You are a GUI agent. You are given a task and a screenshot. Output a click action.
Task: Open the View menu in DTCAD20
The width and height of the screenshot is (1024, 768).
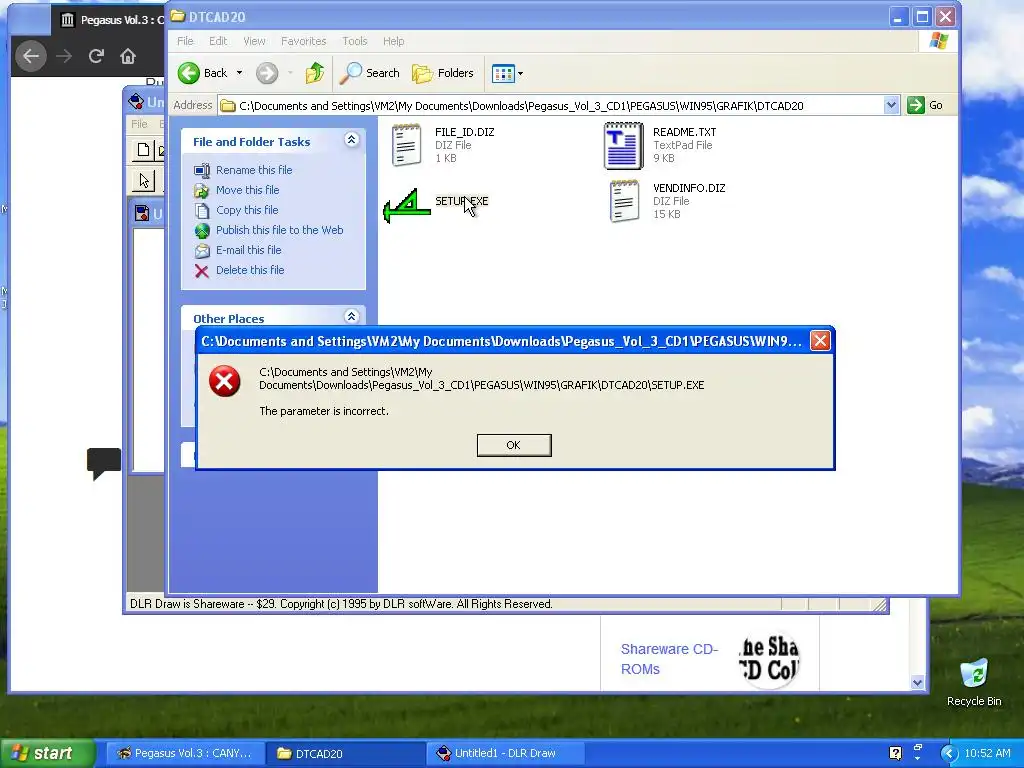[254, 41]
